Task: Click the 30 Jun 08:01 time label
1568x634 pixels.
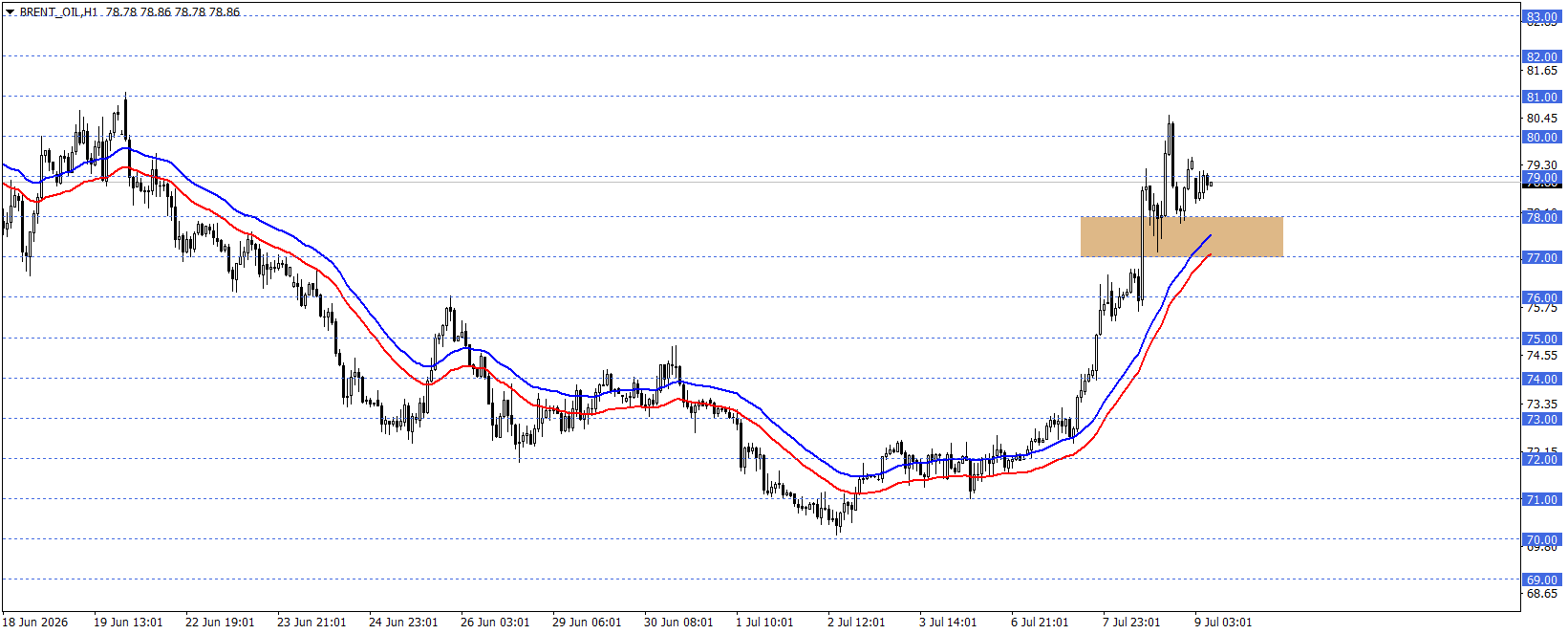Action: tap(678, 622)
